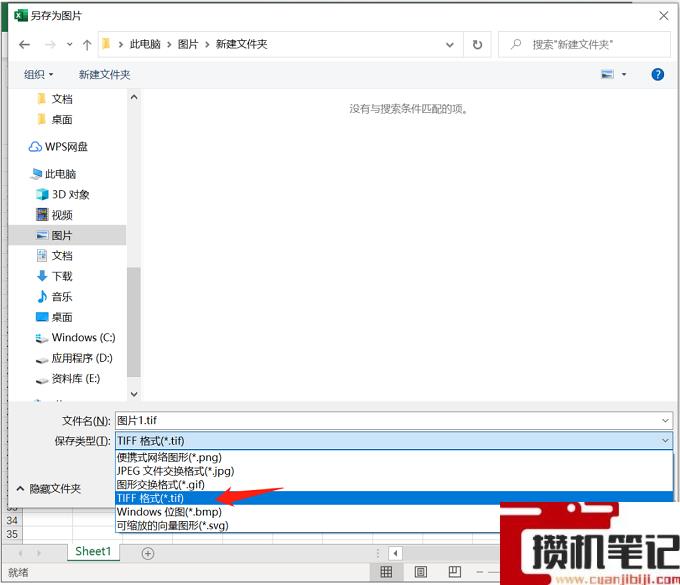Click the sidebar scroll down arrow
The width and height of the screenshot is (680, 585).
click(134, 394)
